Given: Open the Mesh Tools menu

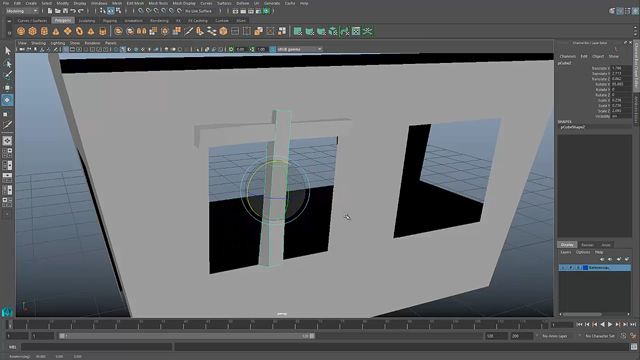Looking at the screenshot, I should tap(158, 3).
